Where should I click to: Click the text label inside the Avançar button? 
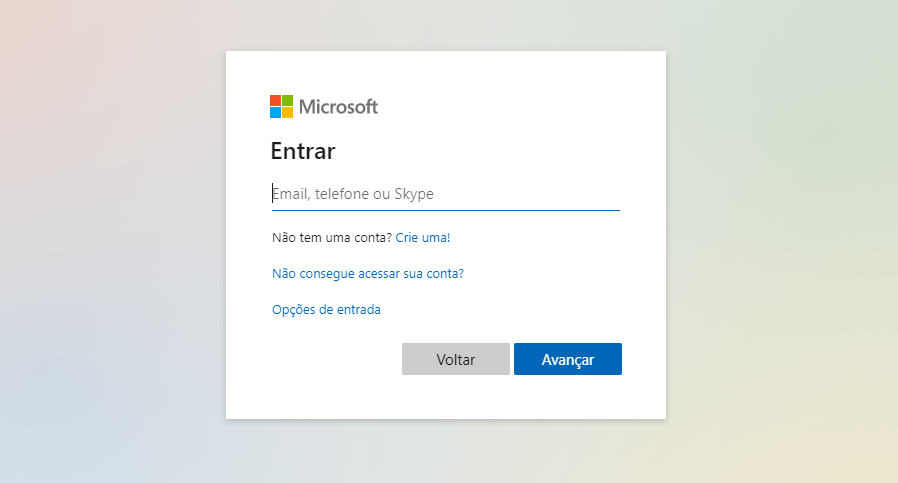point(568,360)
